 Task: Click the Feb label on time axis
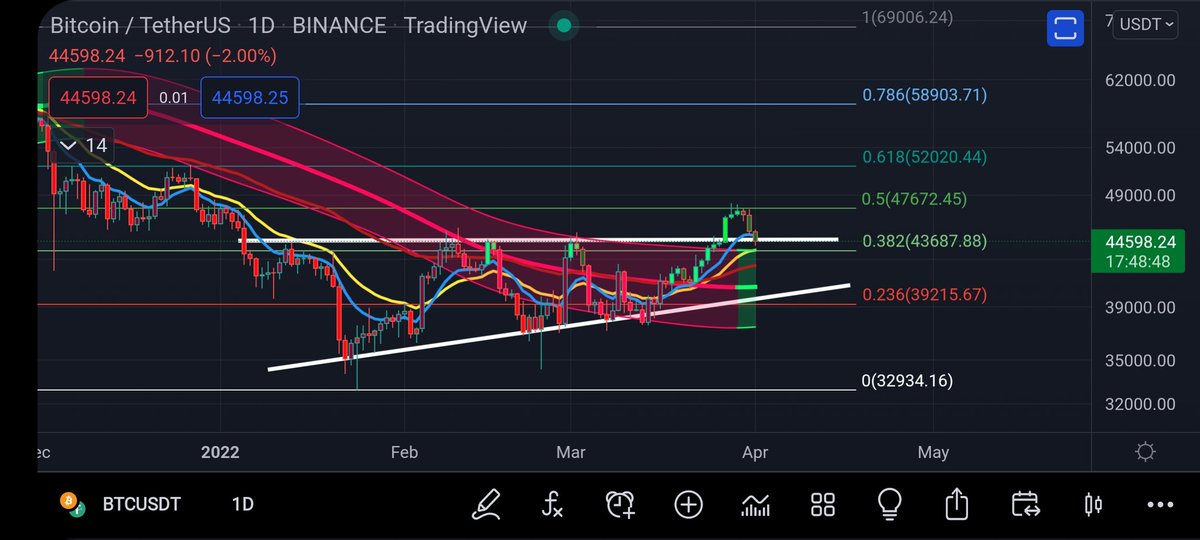click(x=404, y=453)
